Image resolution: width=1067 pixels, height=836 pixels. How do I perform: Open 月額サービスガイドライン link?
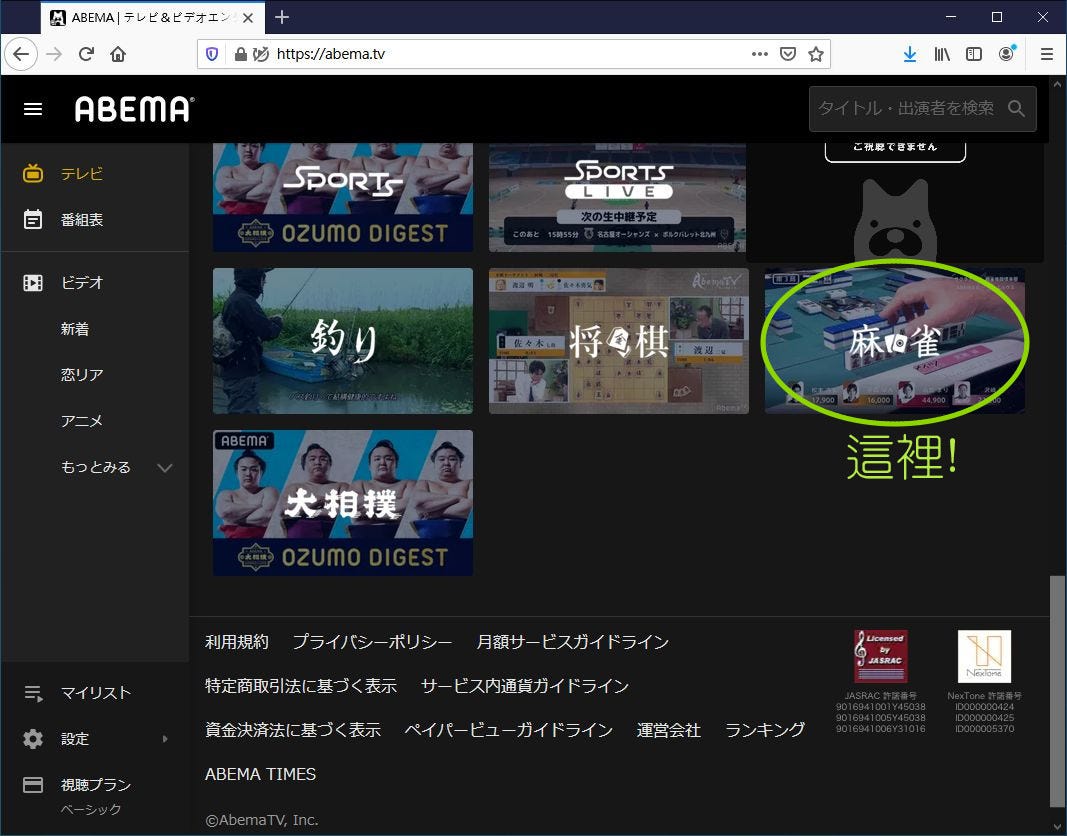click(573, 642)
